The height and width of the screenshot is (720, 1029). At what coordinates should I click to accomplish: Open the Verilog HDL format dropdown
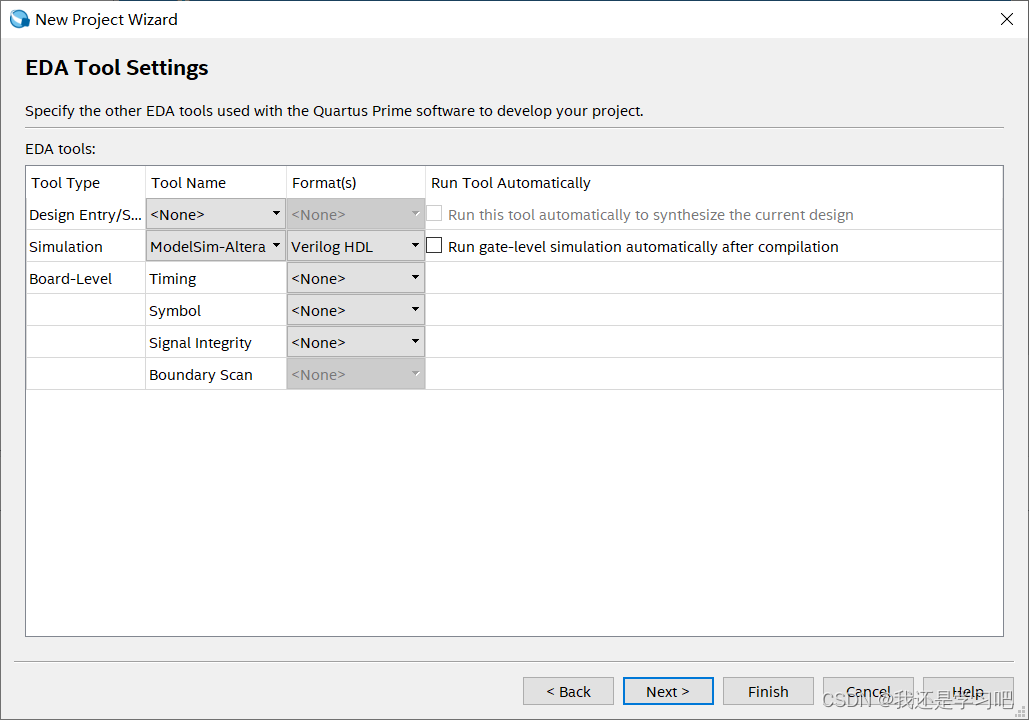[x=356, y=246]
